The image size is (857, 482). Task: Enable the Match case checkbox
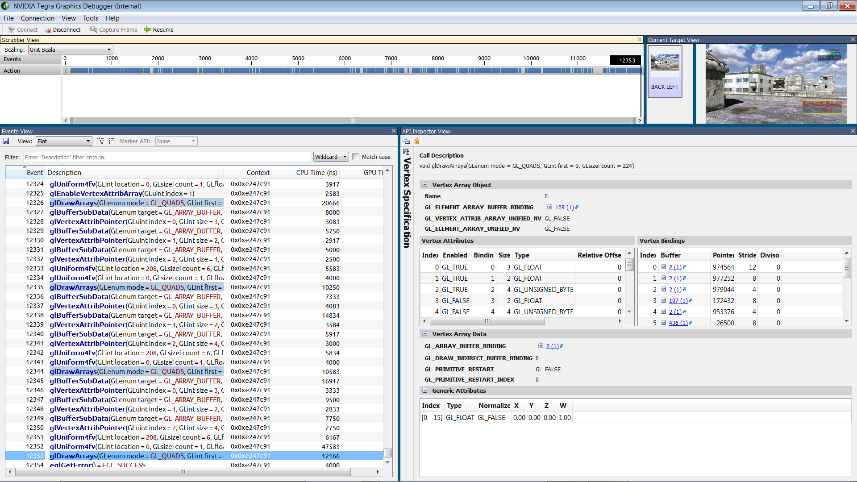356,157
